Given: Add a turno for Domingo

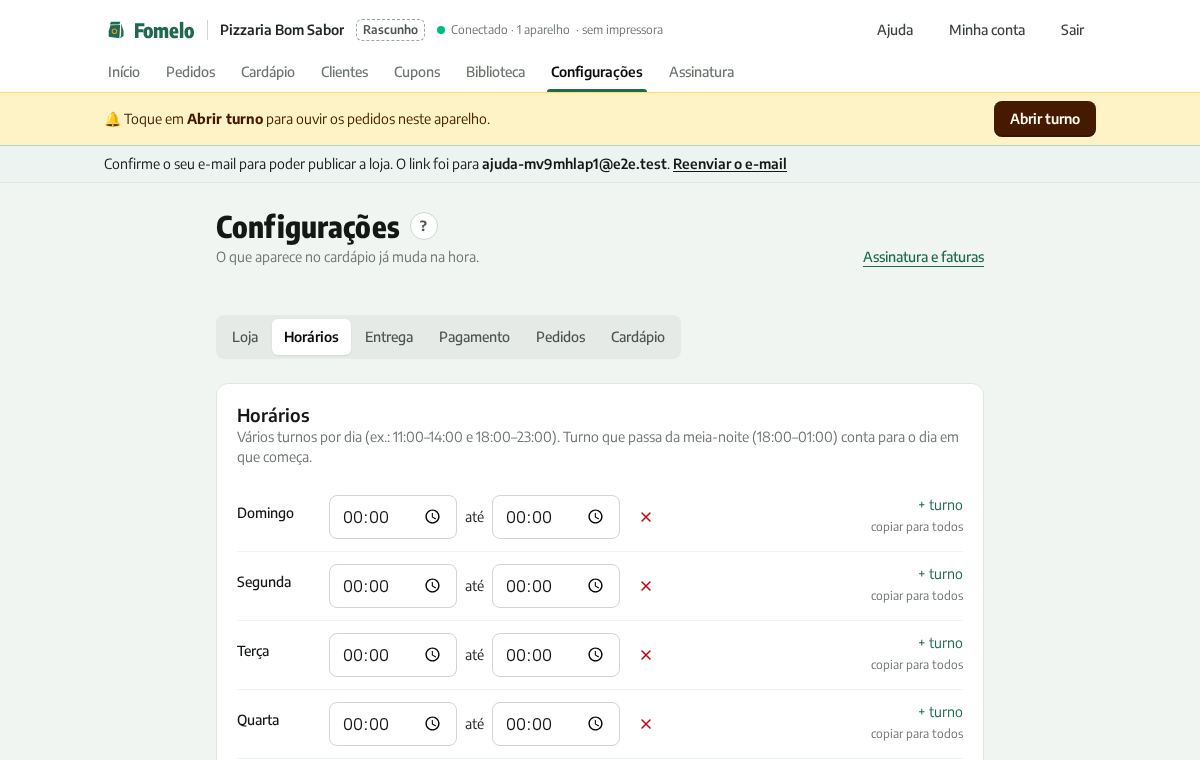Looking at the screenshot, I should pos(940,505).
